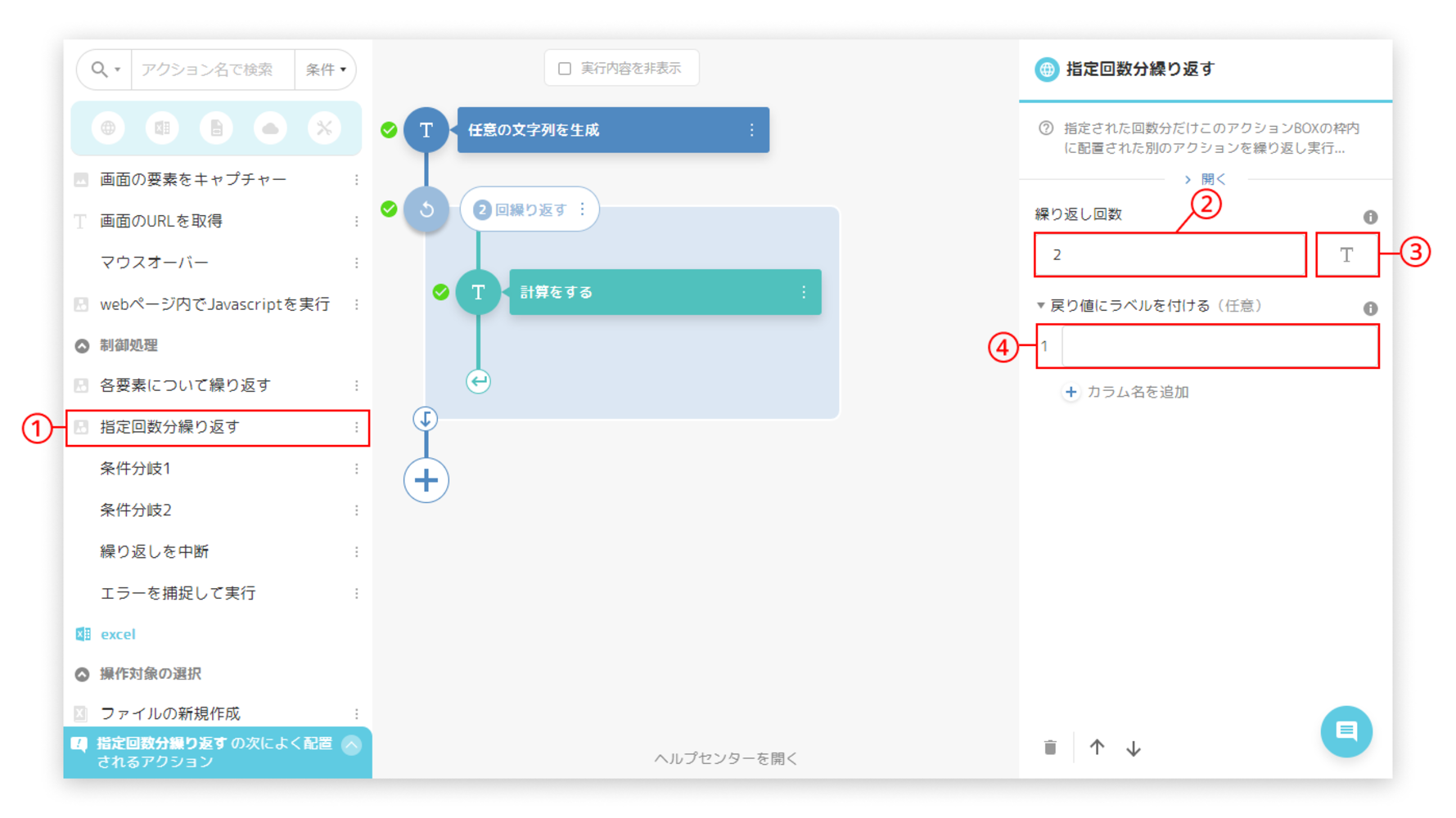Image resolution: width=1456 pixels, height=818 pixels.
Task: Open the 条件 filter dropdown
Action: point(326,70)
